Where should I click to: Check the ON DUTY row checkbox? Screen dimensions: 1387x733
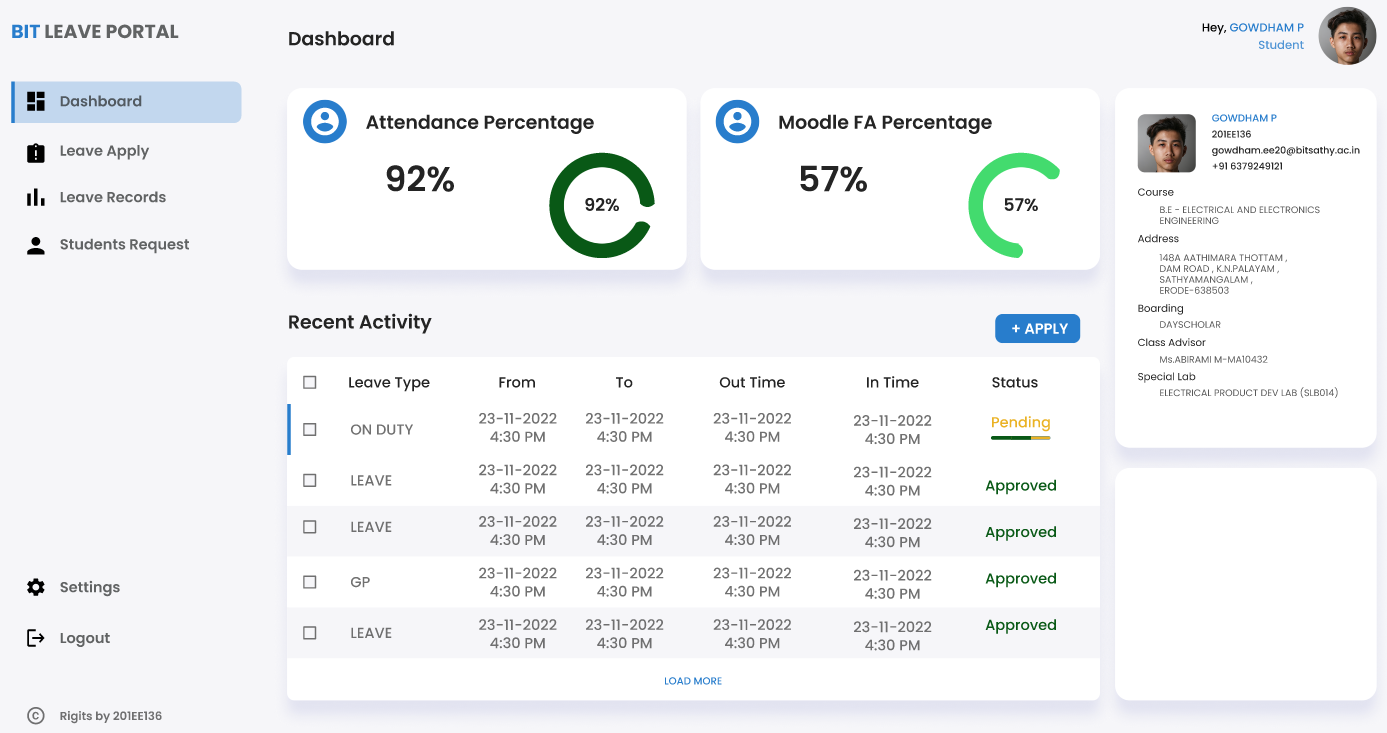tap(310, 429)
